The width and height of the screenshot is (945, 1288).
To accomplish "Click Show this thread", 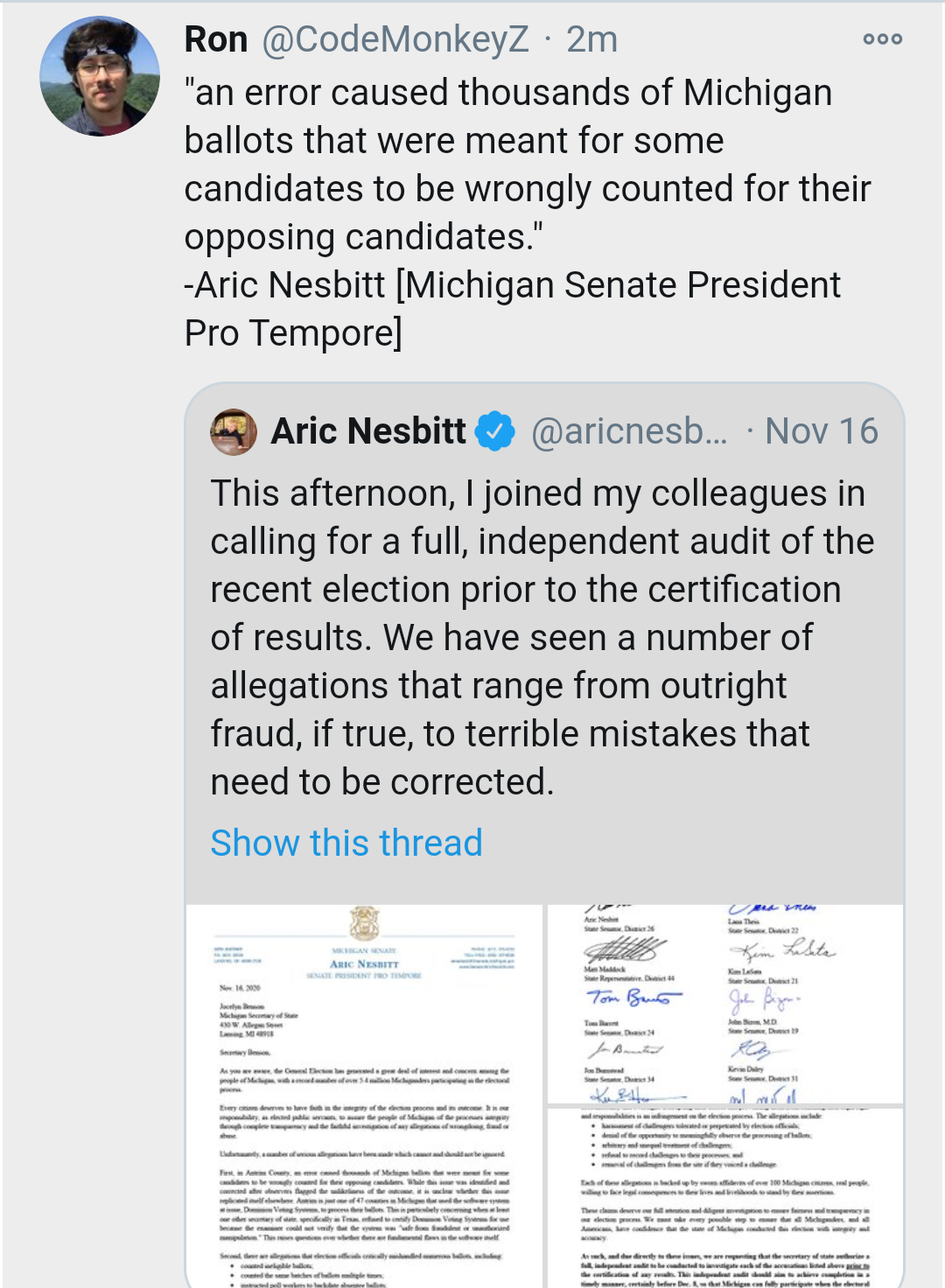I will pyautogui.click(x=346, y=843).
